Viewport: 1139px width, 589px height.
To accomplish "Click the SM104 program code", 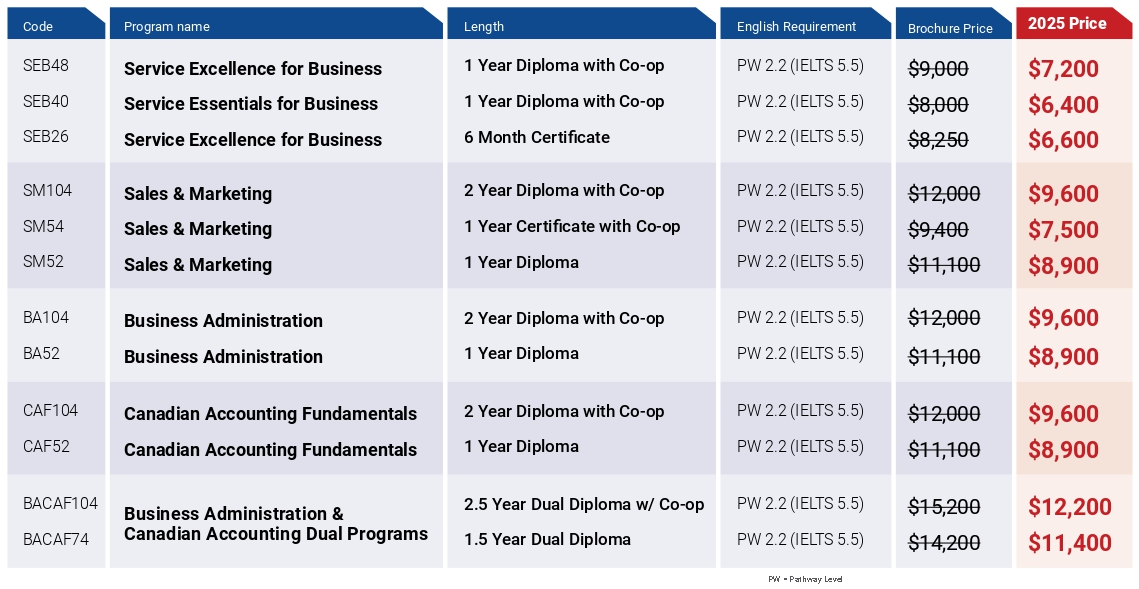I will (48, 191).
